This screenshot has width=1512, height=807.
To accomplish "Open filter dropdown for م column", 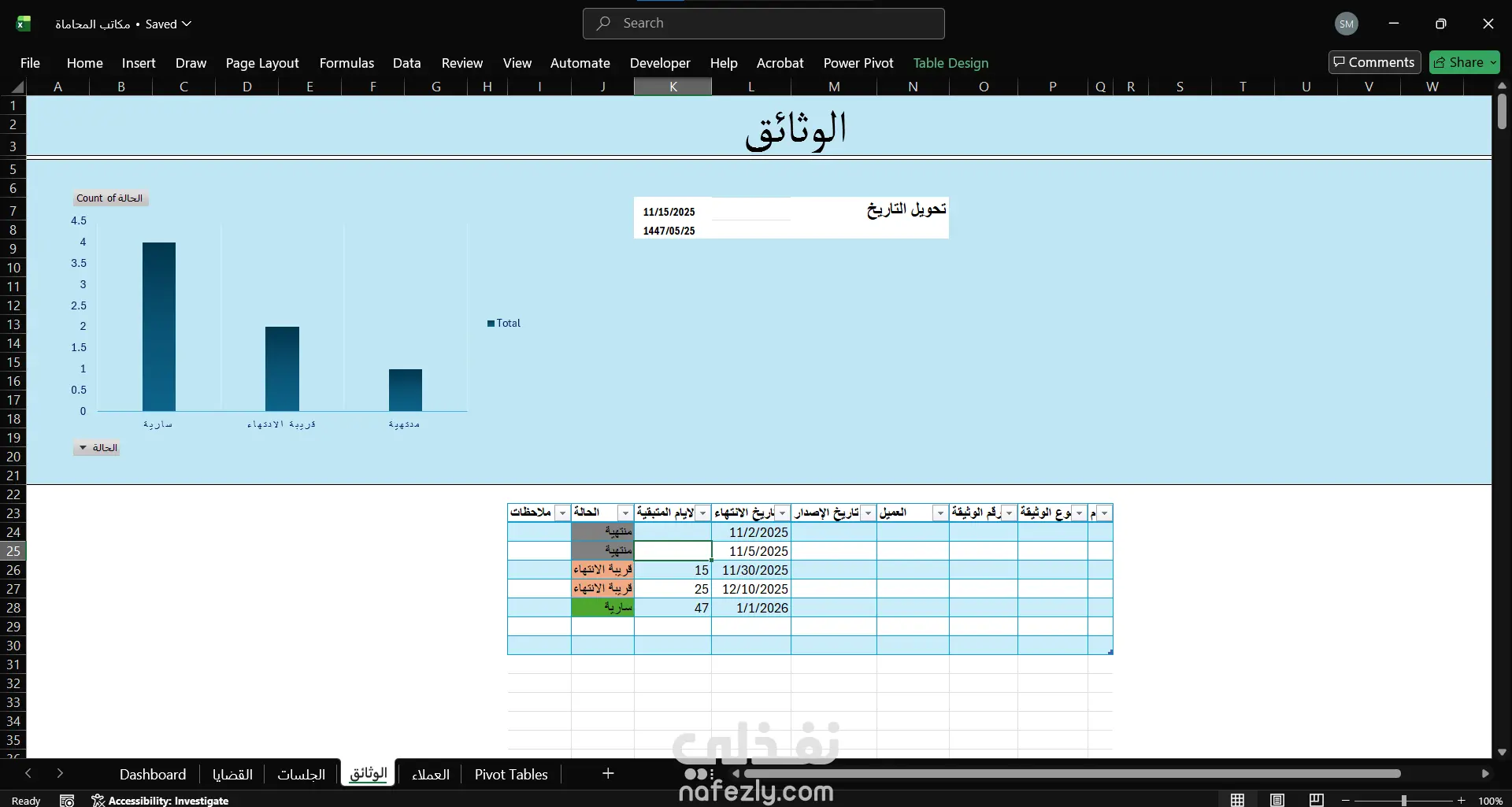I will coord(1104,513).
